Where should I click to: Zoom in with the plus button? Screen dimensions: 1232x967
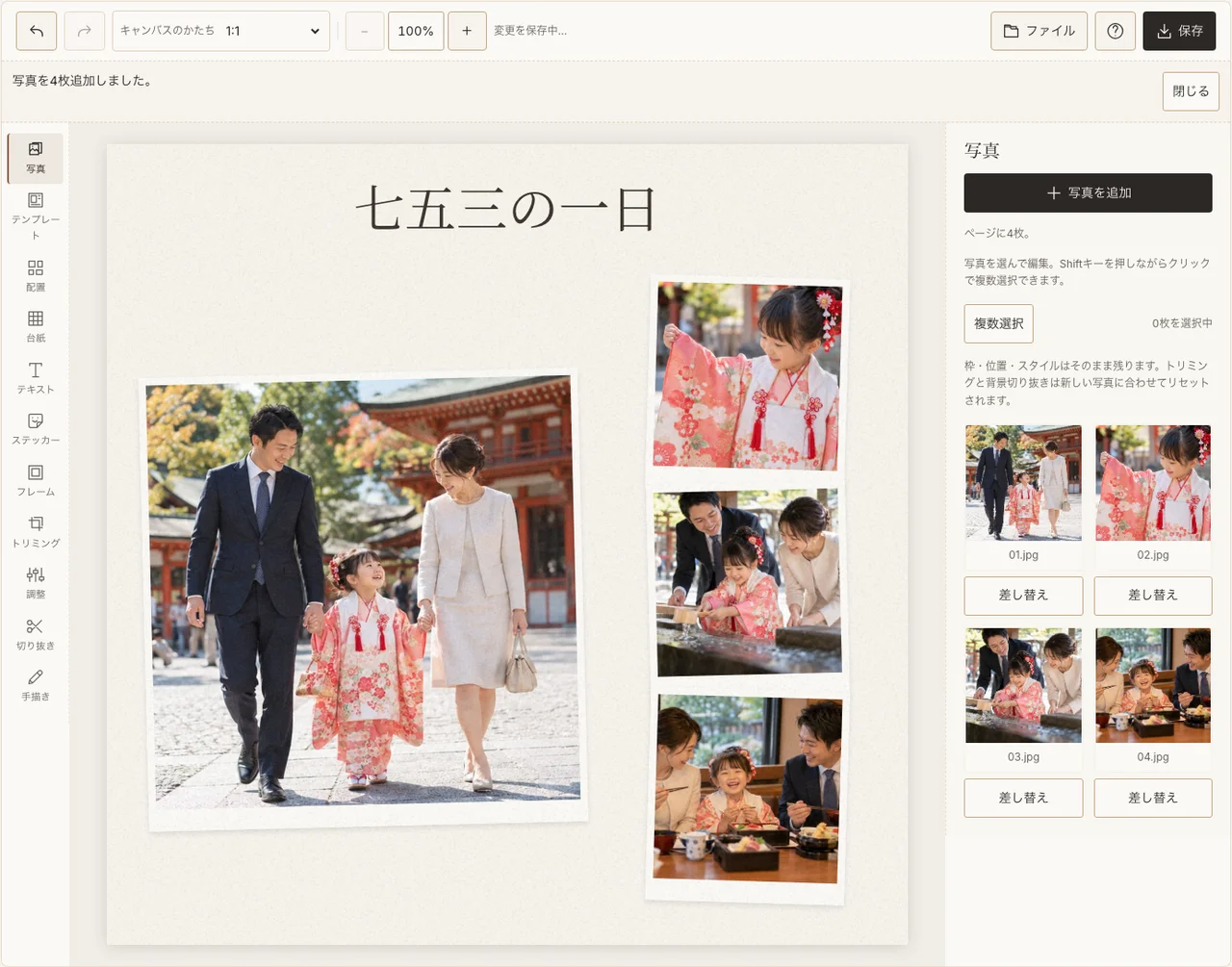[467, 31]
